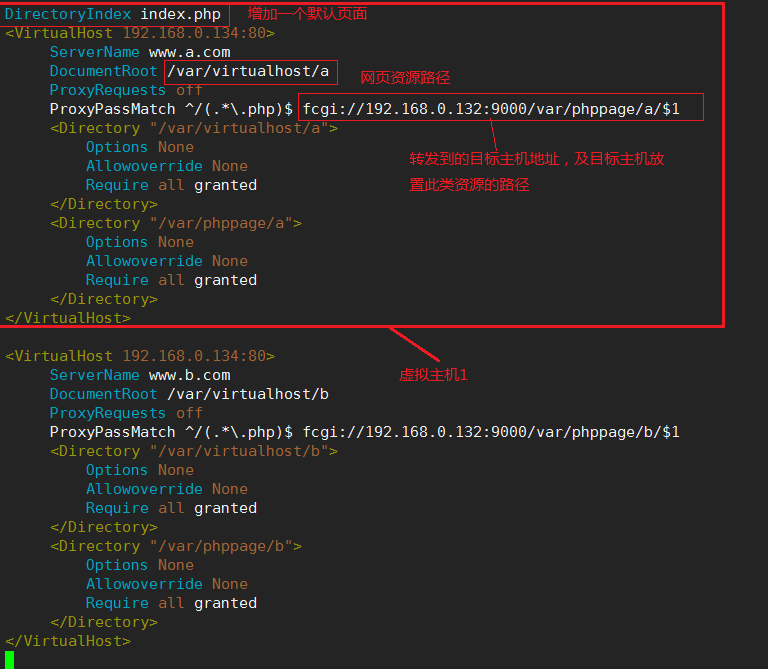Click the red annotation 虚拟主机1
This screenshot has height=669, width=768.
click(433, 375)
